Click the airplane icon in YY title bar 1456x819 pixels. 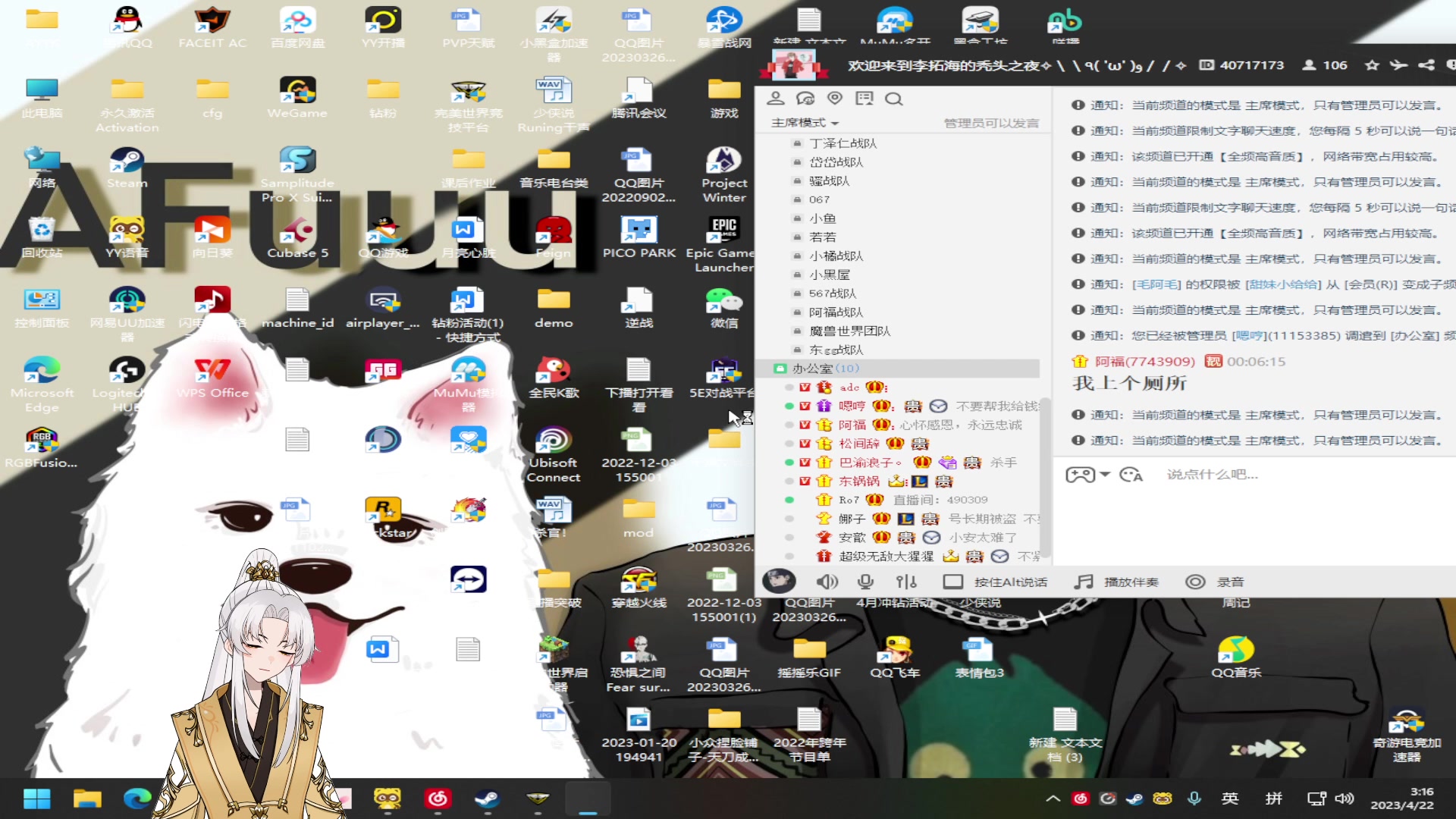(x=1398, y=65)
